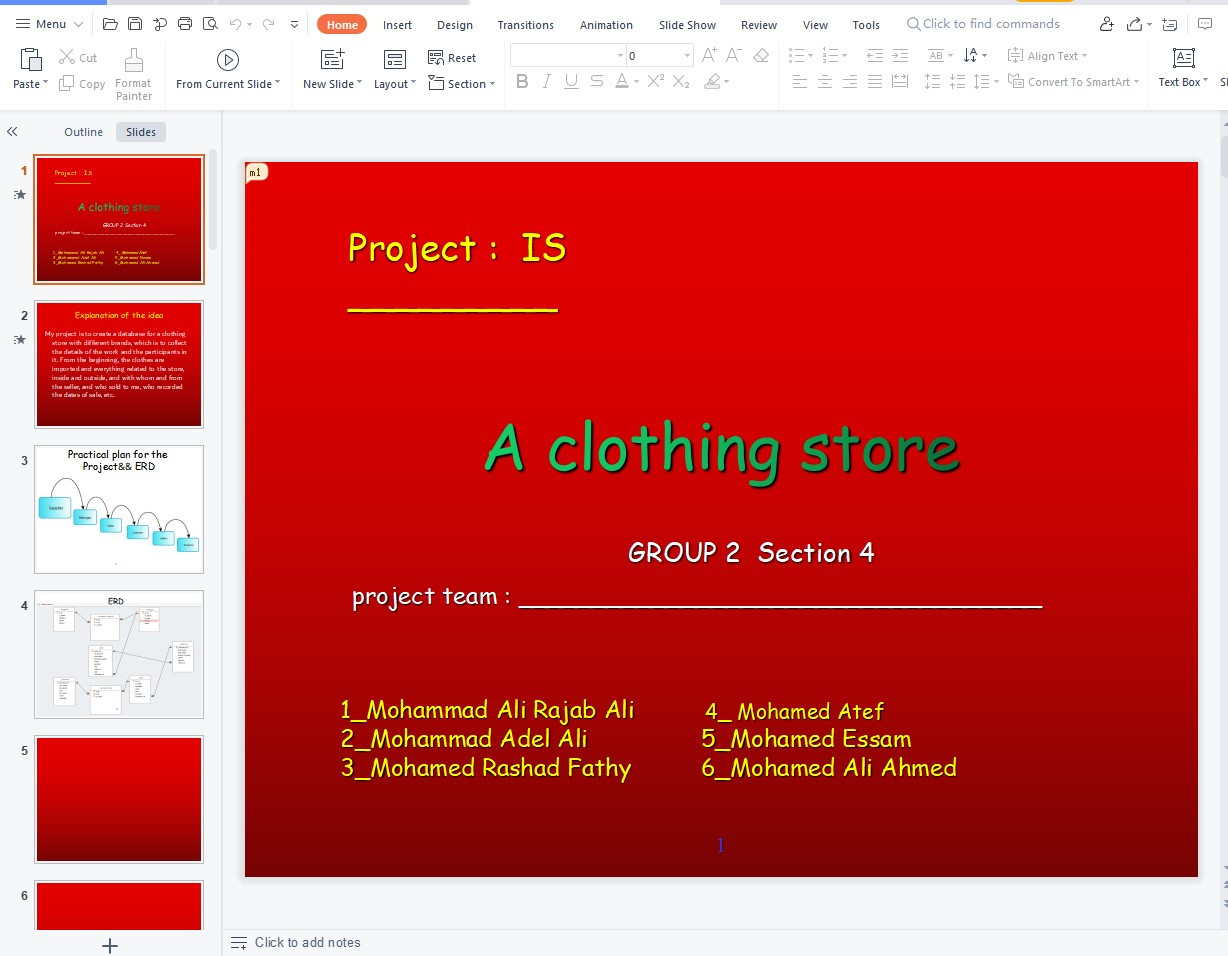Click Reset to restore slide formatting
The width and height of the screenshot is (1228, 956).
click(x=455, y=57)
